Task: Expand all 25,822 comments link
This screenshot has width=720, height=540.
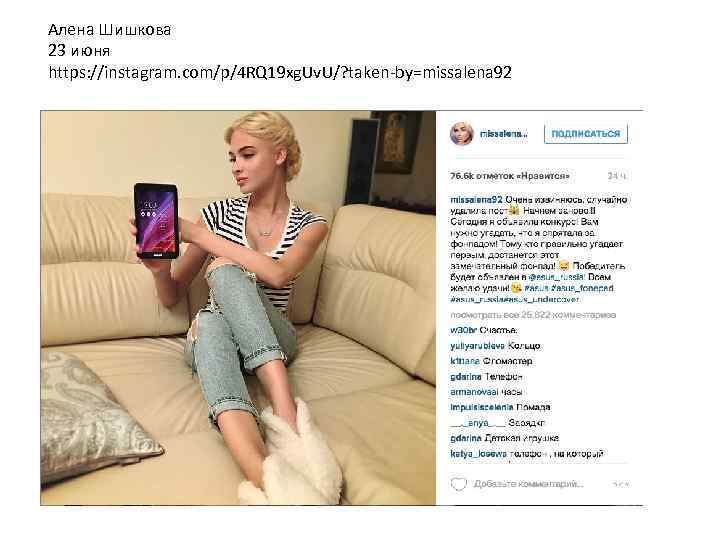Action: tap(533, 315)
